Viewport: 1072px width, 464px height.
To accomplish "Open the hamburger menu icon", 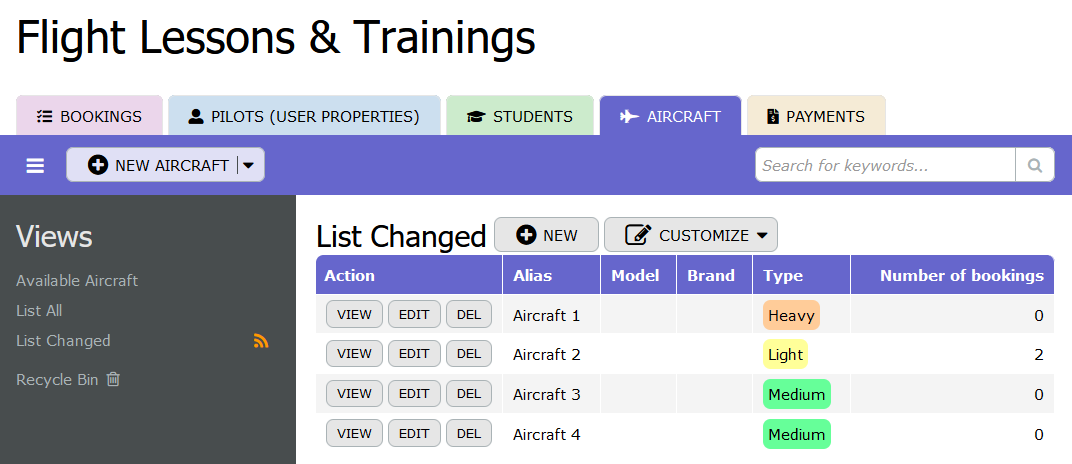I will coord(35,166).
